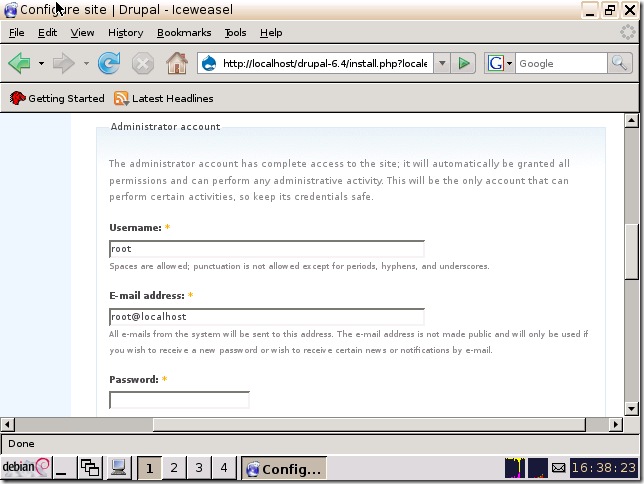The width and height of the screenshot is (644, 484).
Task: Click the CPU monitor applet
Action: click(515, 468)
